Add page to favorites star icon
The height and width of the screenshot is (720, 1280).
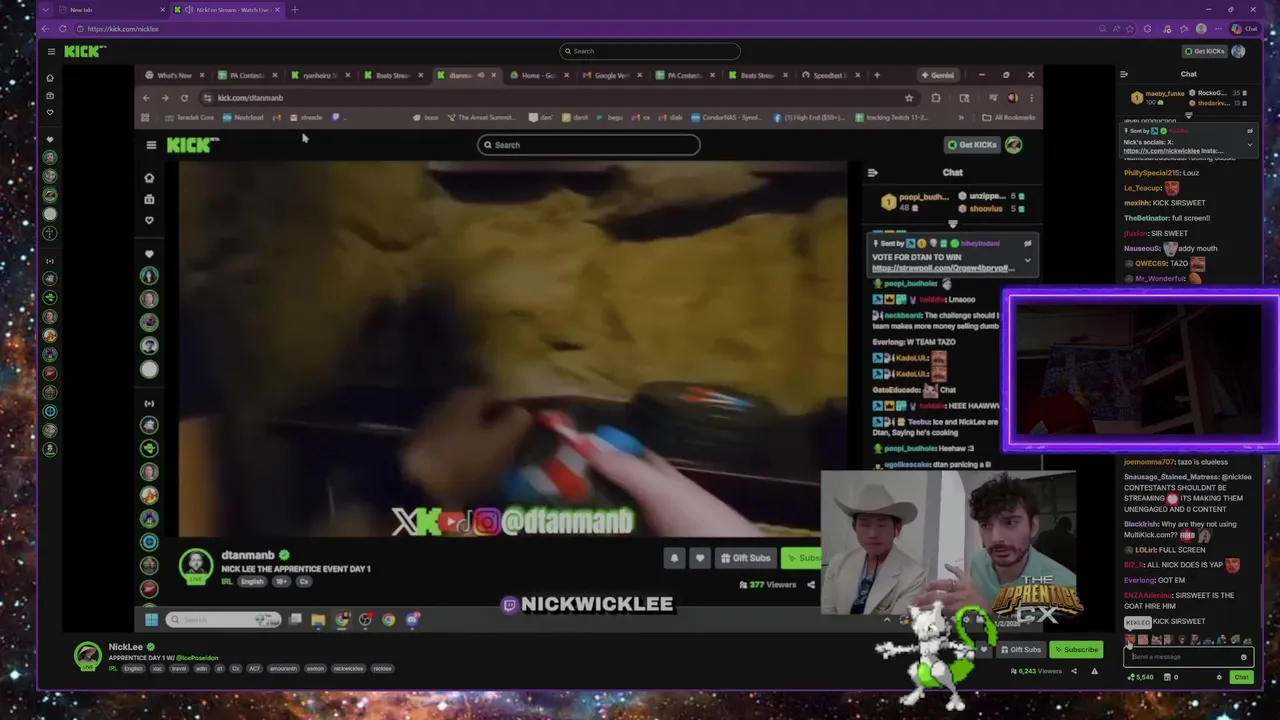click(x=1132, y=29)
